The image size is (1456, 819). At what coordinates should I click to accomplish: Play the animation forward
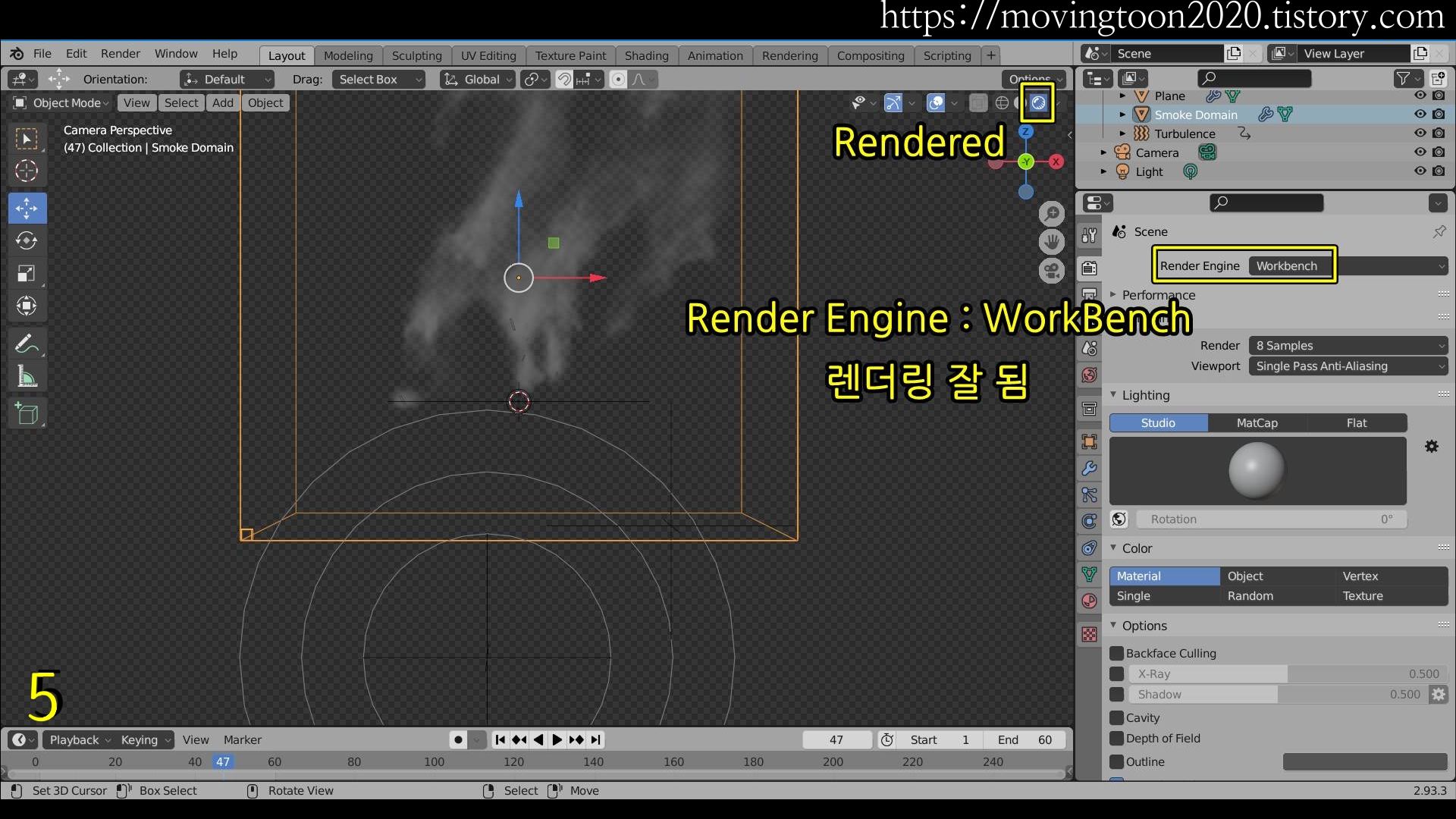[557, 739]
